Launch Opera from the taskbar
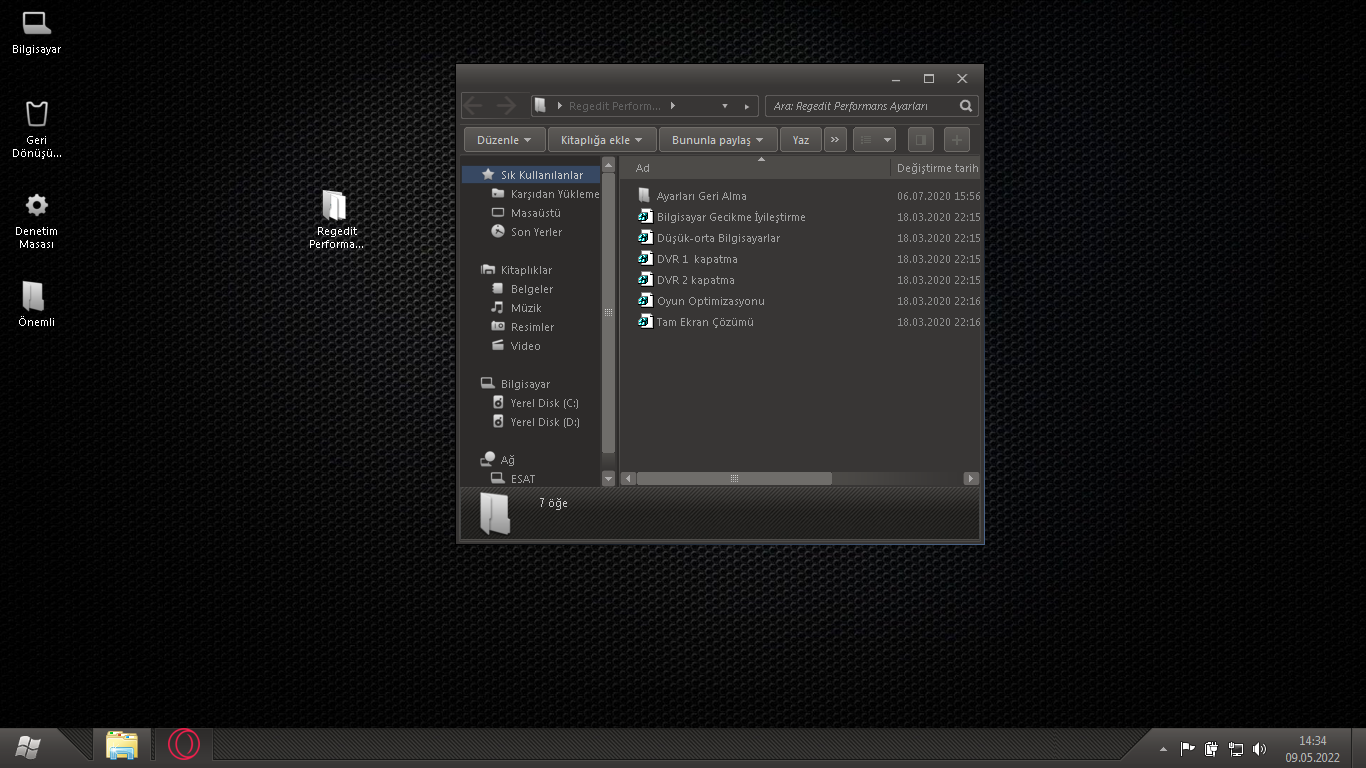 tap(184, 745)
